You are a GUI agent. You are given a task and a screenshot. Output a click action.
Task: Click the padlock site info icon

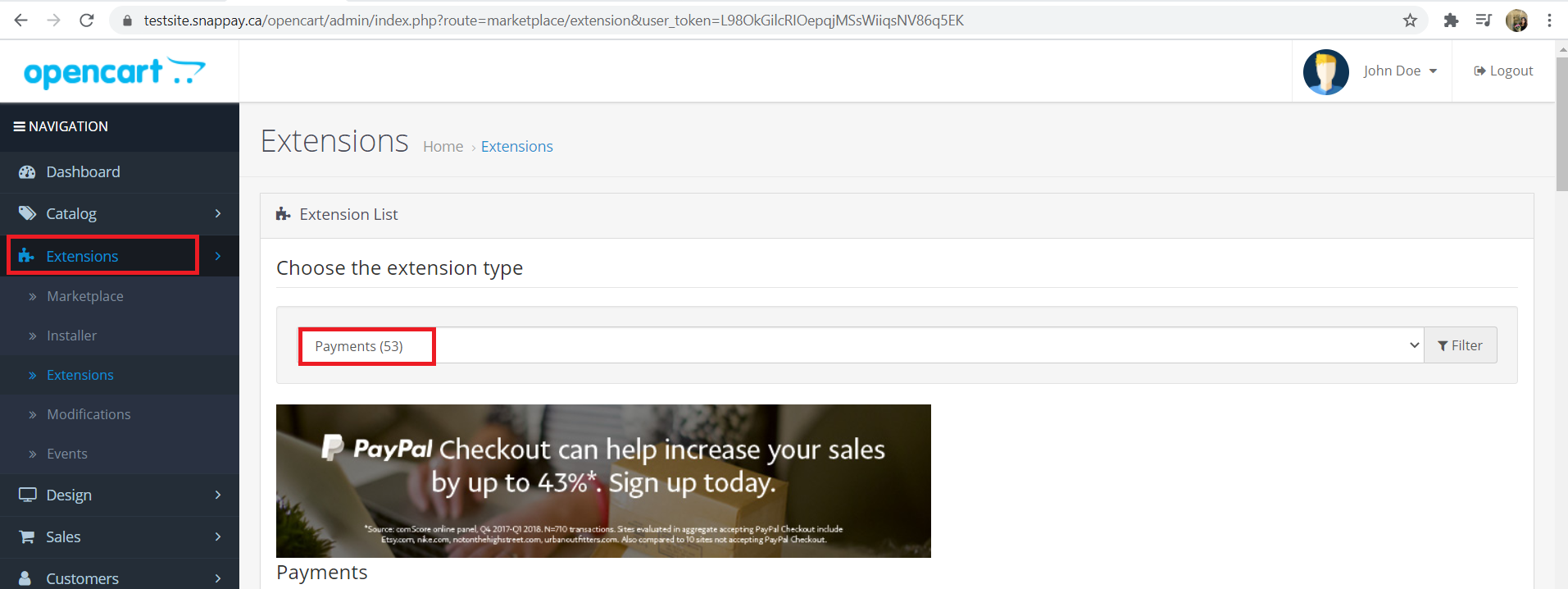click(127, 21)
